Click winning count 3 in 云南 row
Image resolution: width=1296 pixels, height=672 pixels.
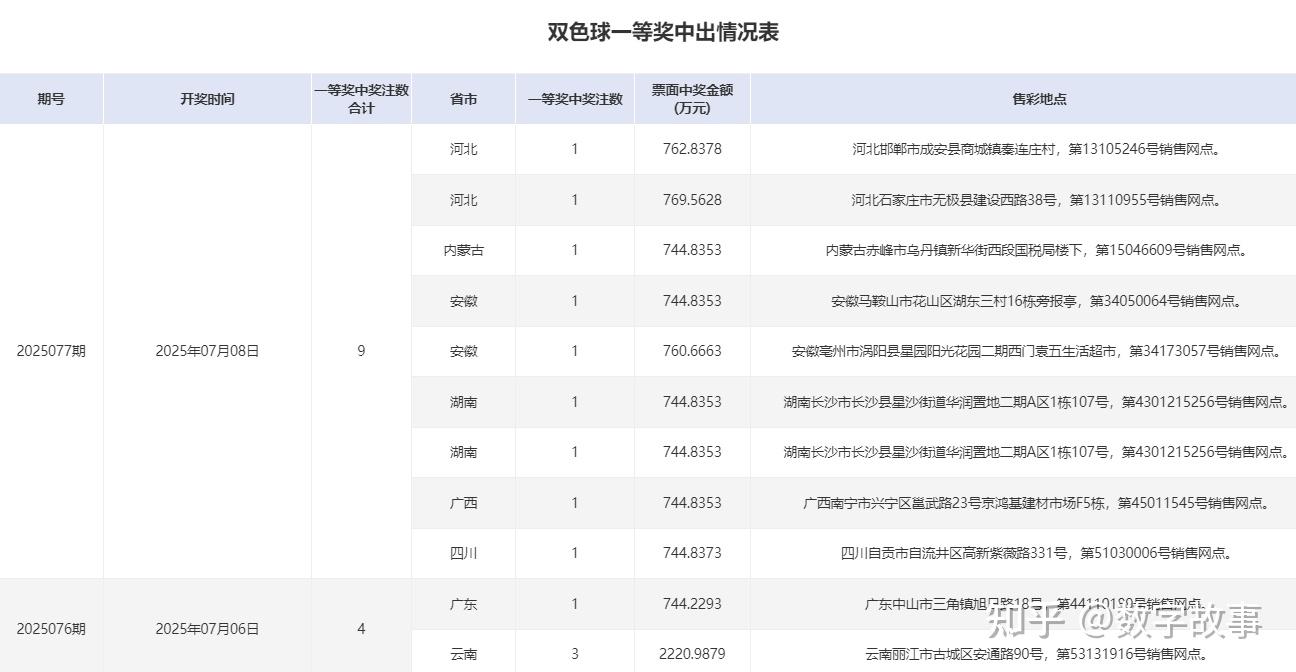pyautogui.click(x=575, y=654)
